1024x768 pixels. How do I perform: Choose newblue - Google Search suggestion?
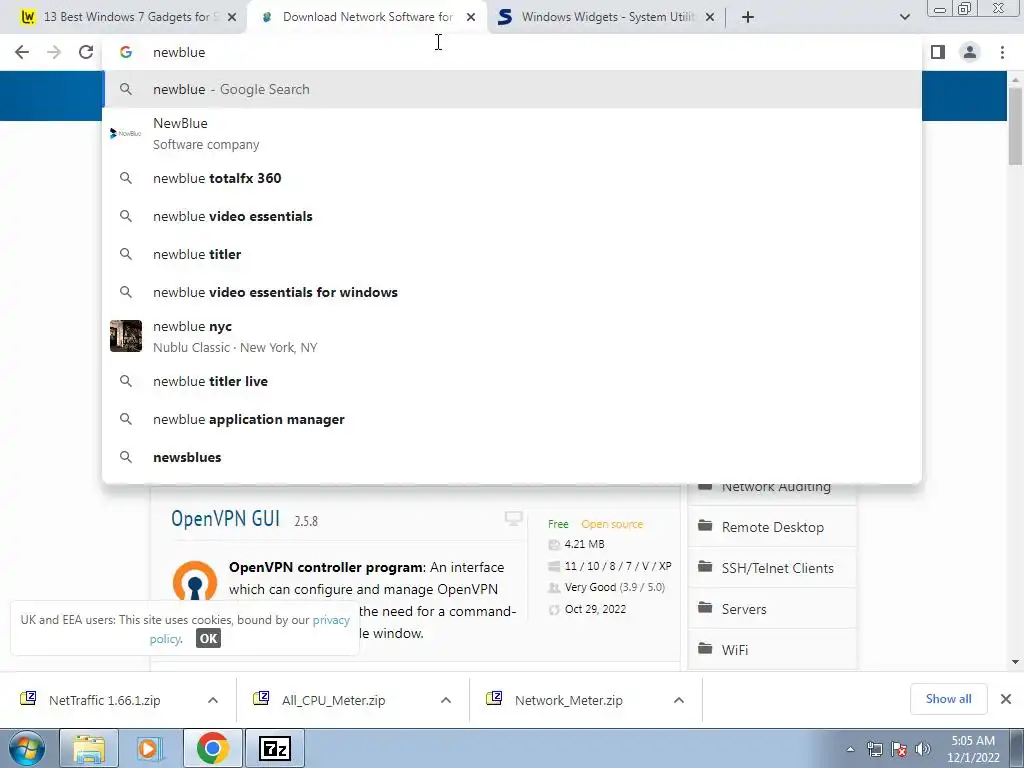512,89
